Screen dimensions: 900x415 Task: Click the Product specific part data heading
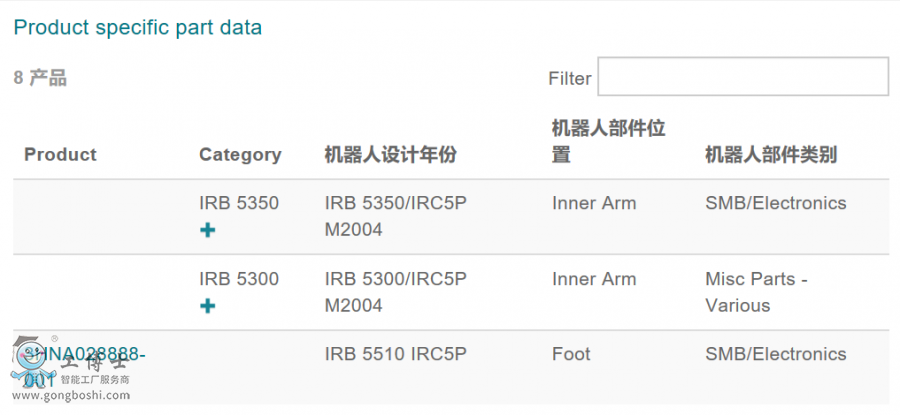pos(138,27)
